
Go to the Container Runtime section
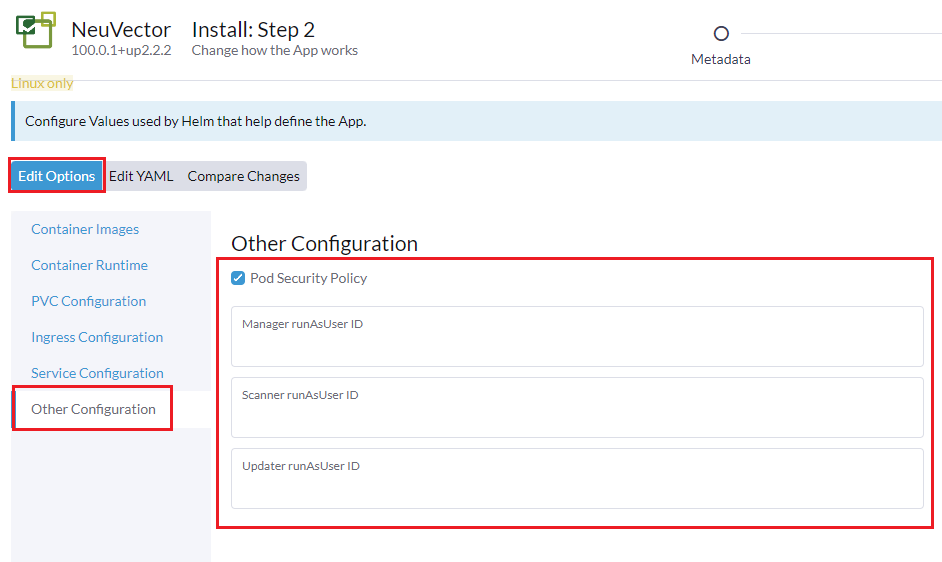pyautogui.click(x=89, y=265)
